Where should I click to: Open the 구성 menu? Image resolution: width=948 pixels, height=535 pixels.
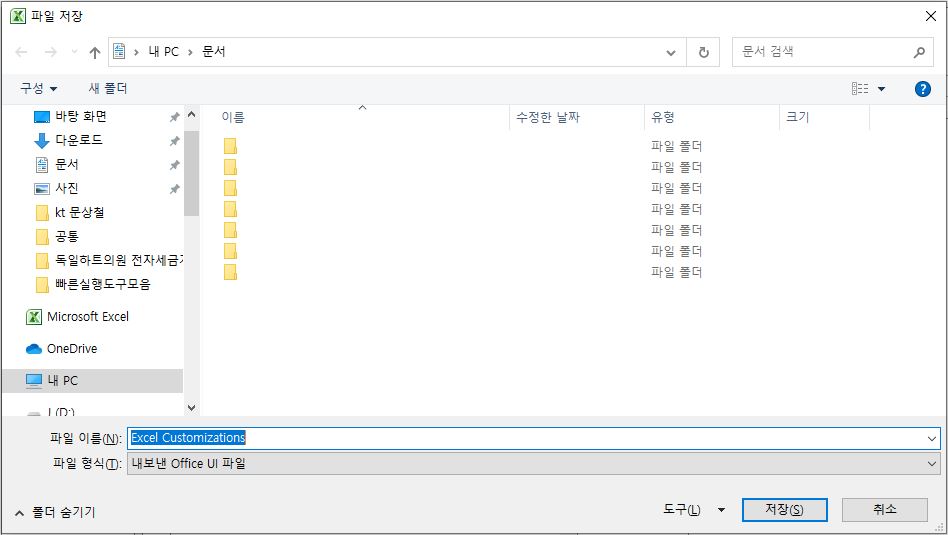[39, 88]
